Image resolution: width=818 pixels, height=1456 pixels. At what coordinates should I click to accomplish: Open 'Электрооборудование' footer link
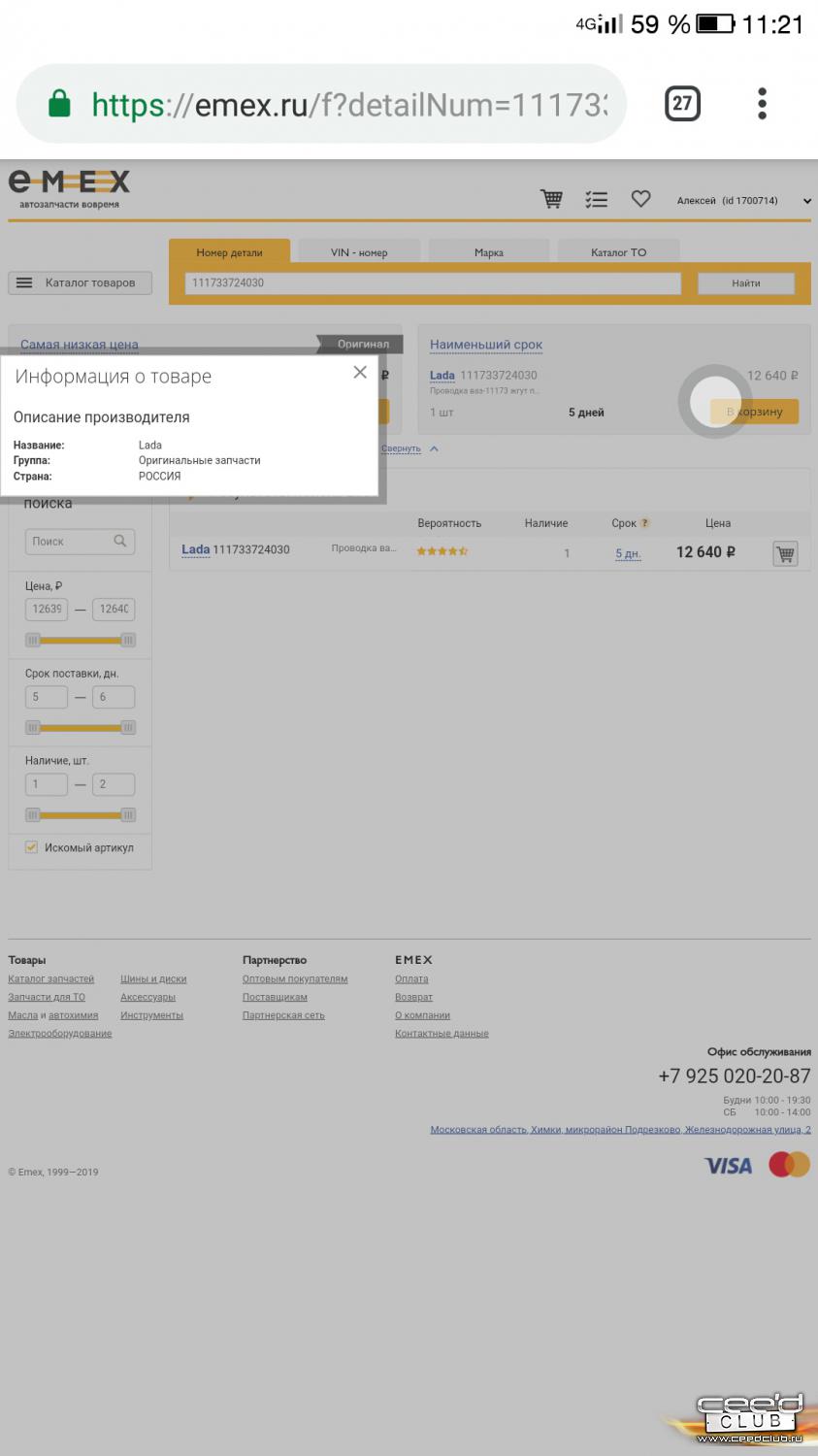[60, 1034]
